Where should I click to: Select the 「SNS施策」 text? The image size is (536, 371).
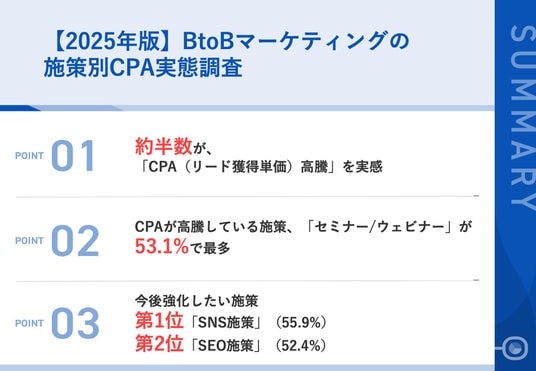(x=227, y=323)
